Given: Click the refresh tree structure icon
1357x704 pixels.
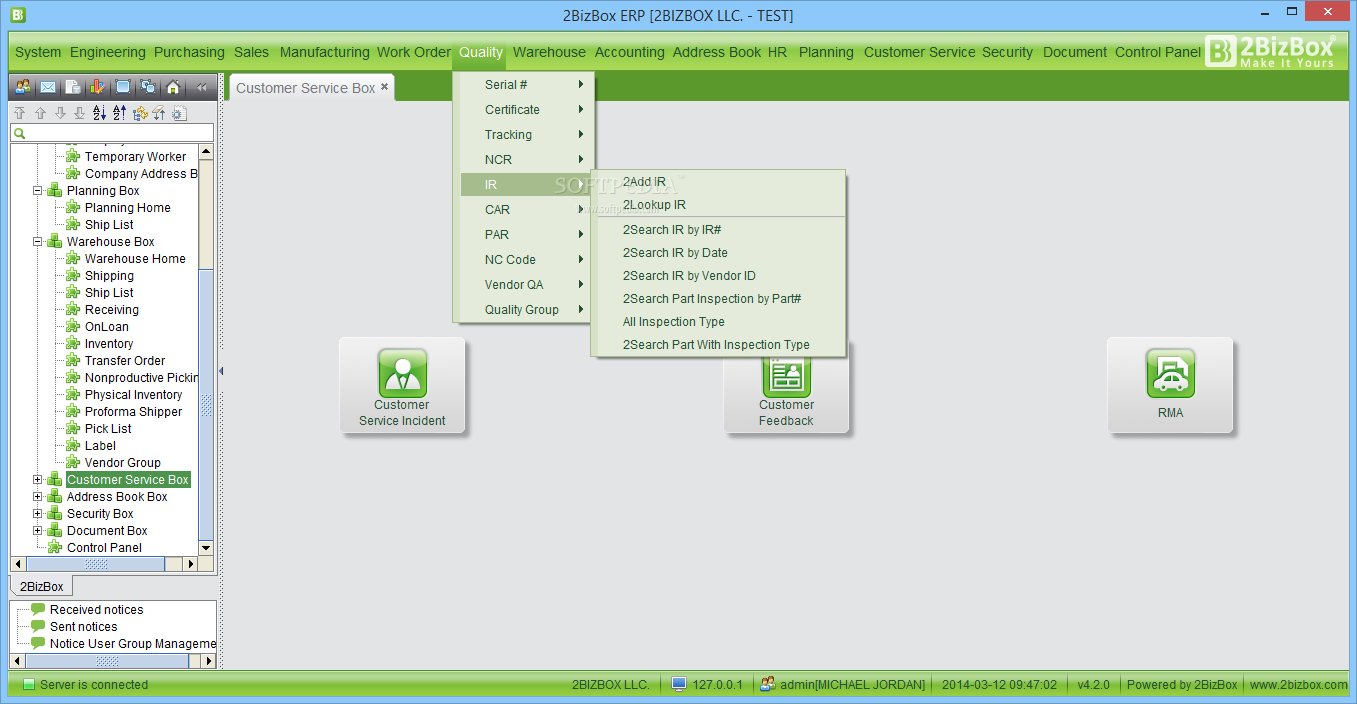Looking at the screenshot, I should click(139, 113).
